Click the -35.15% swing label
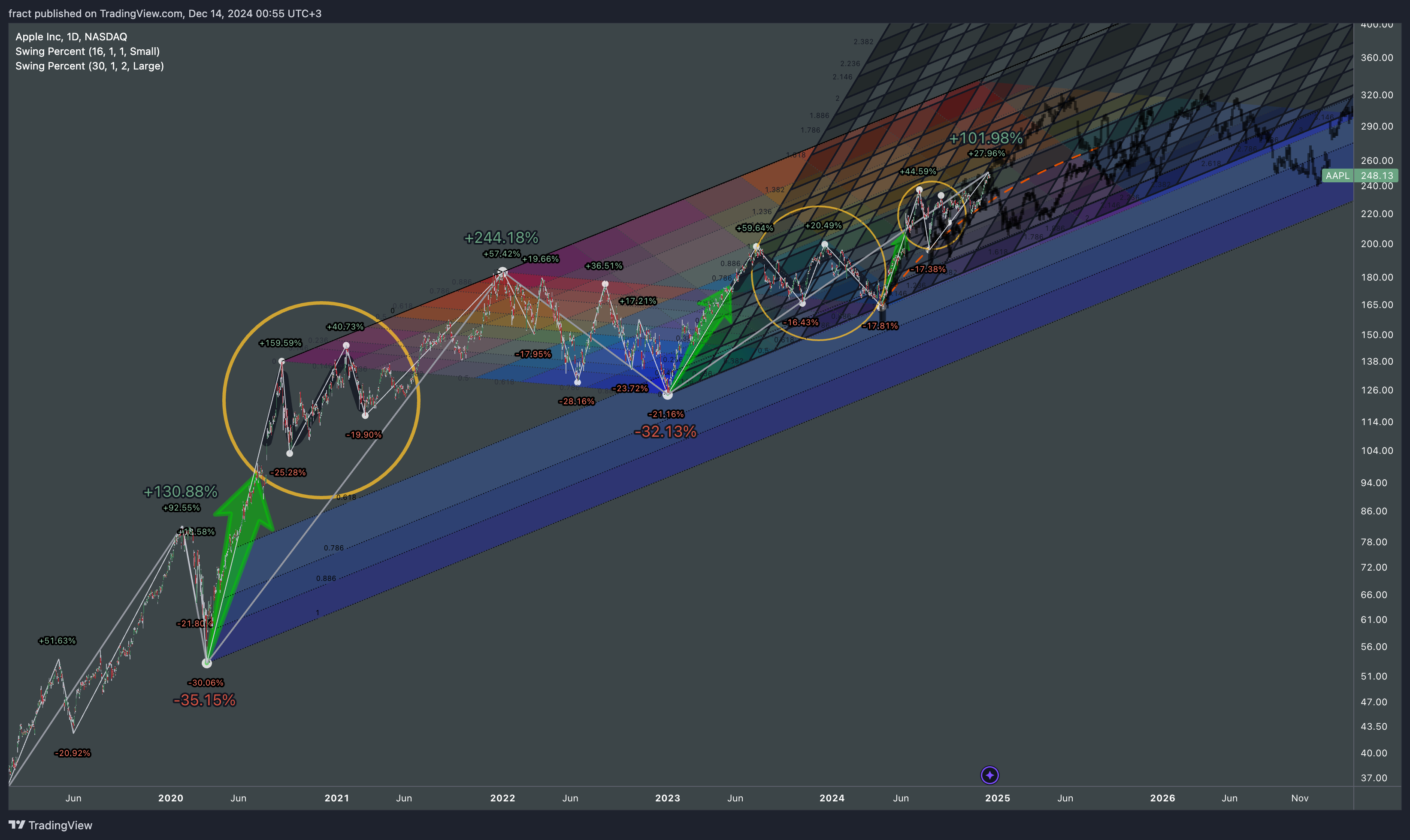 (204, 700)
